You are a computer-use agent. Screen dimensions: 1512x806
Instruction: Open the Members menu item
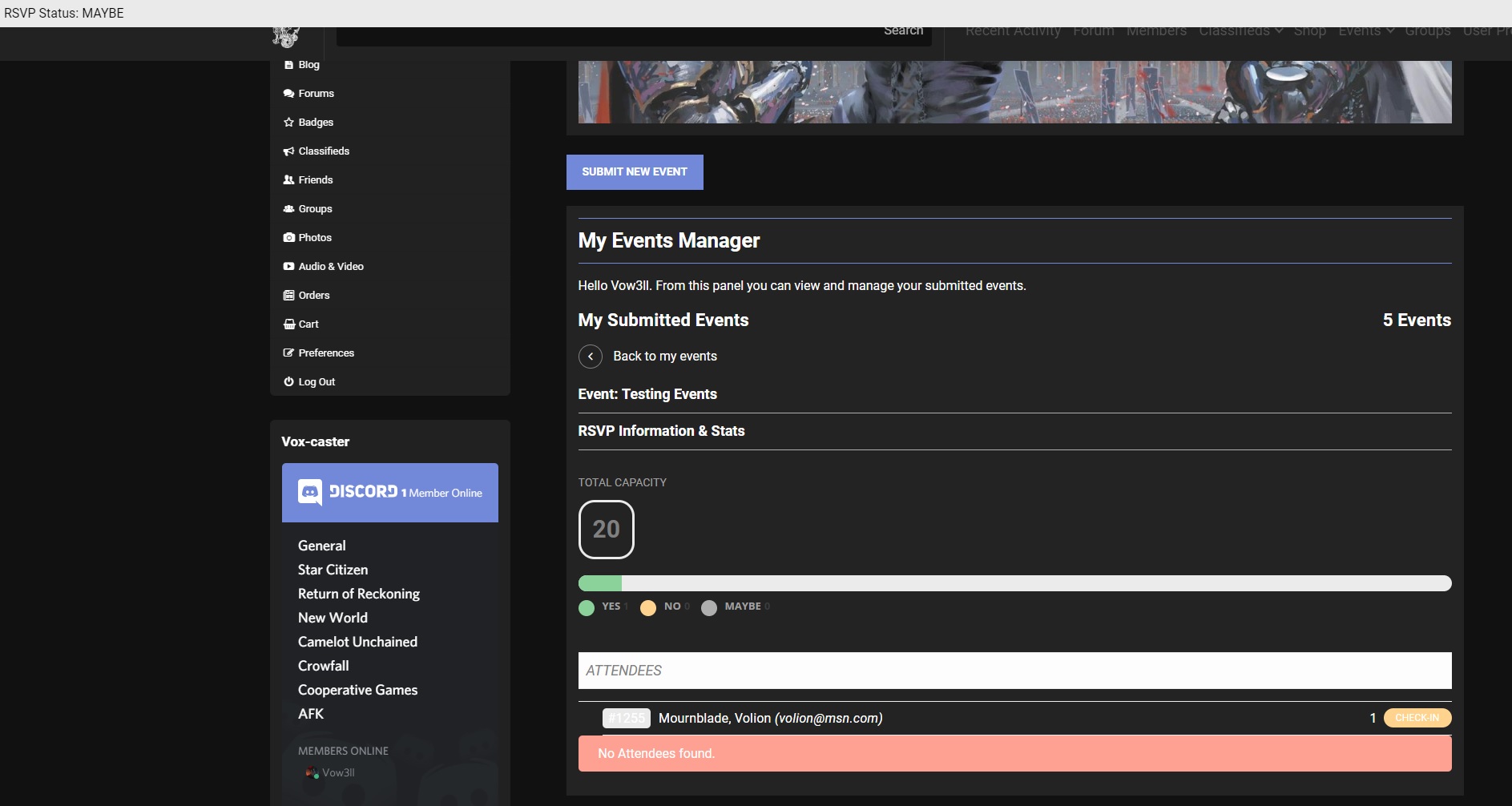tap(1156, 31)
